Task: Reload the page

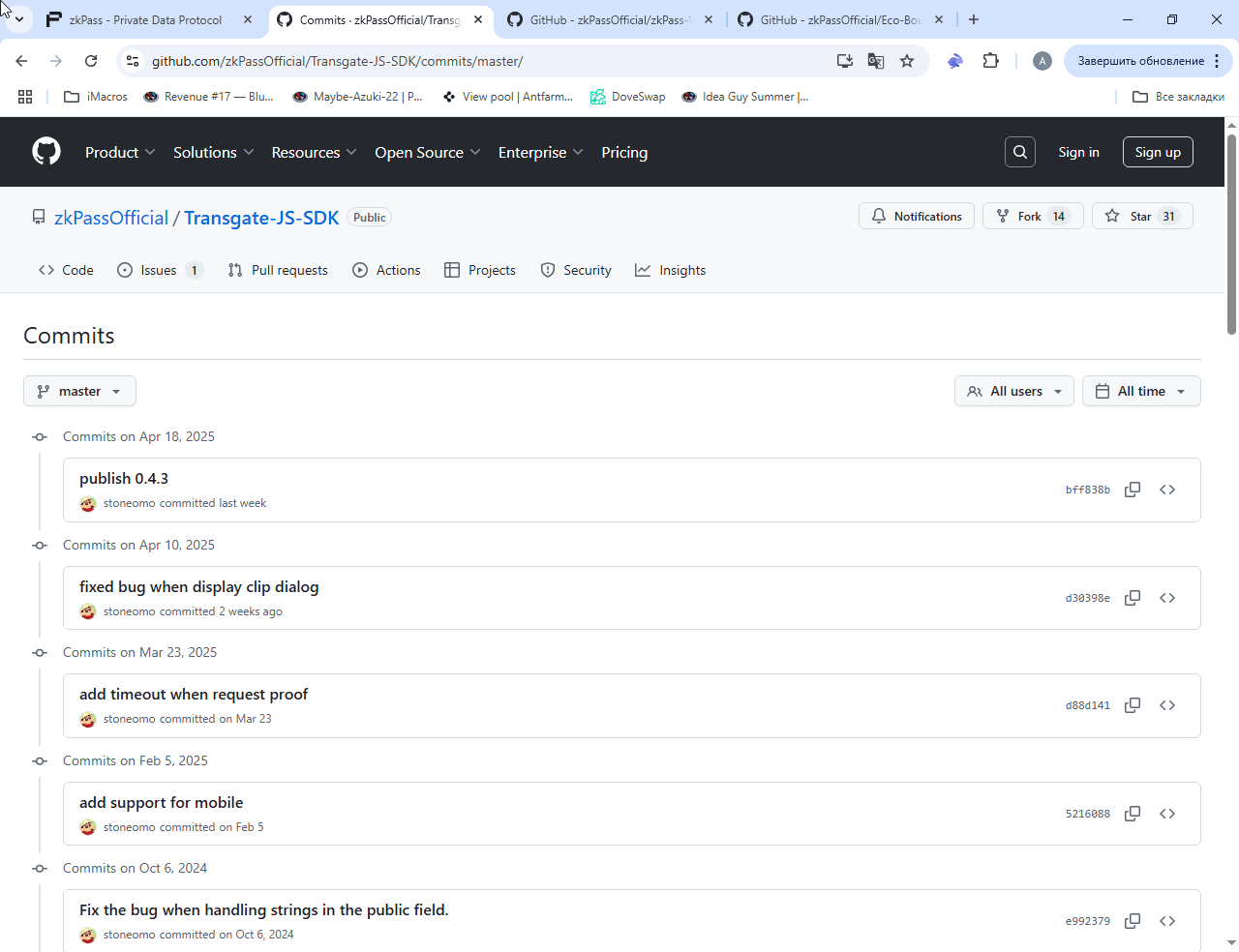Action: click(x=91, y=61)
